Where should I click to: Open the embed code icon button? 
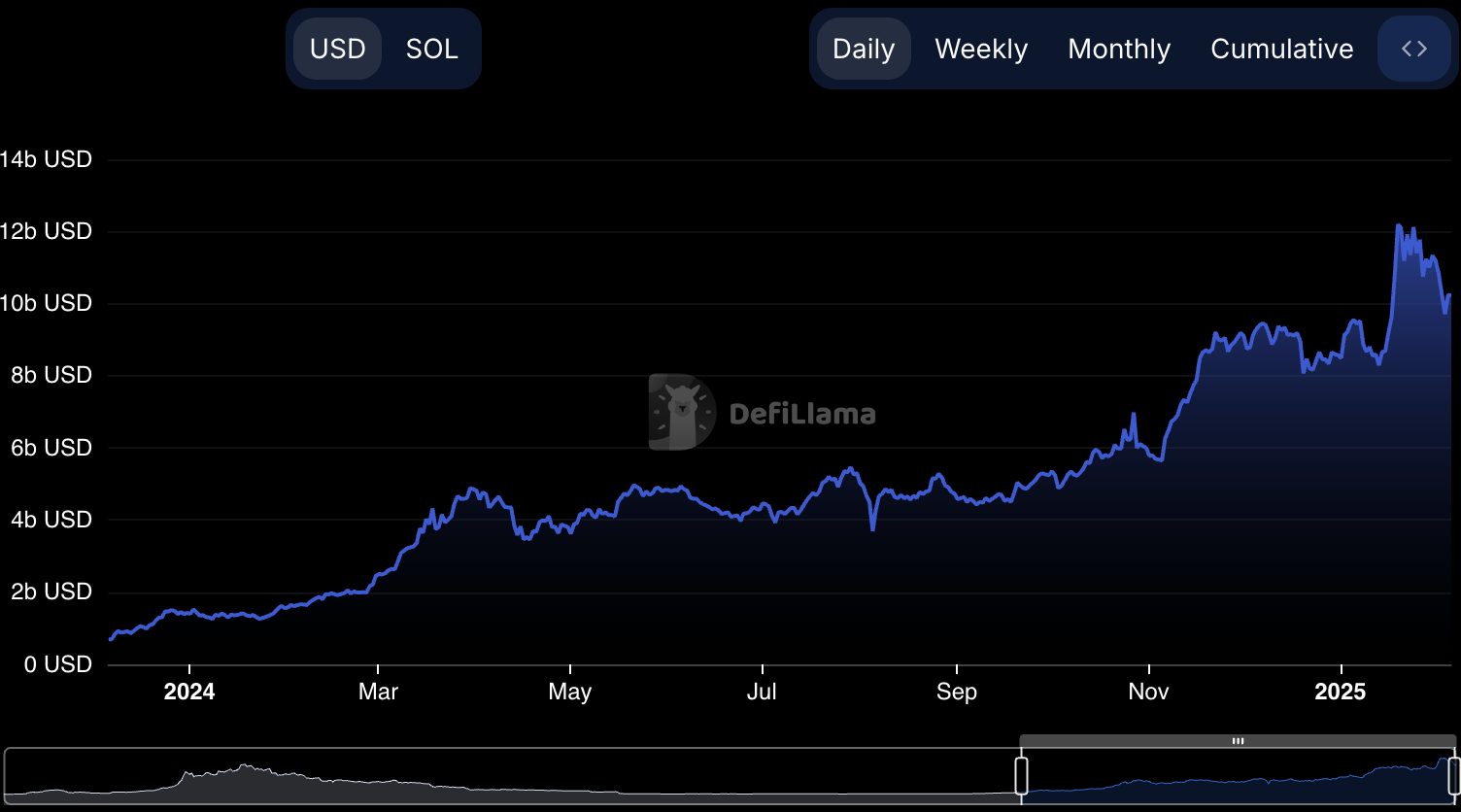click(x=1414, y=49)
